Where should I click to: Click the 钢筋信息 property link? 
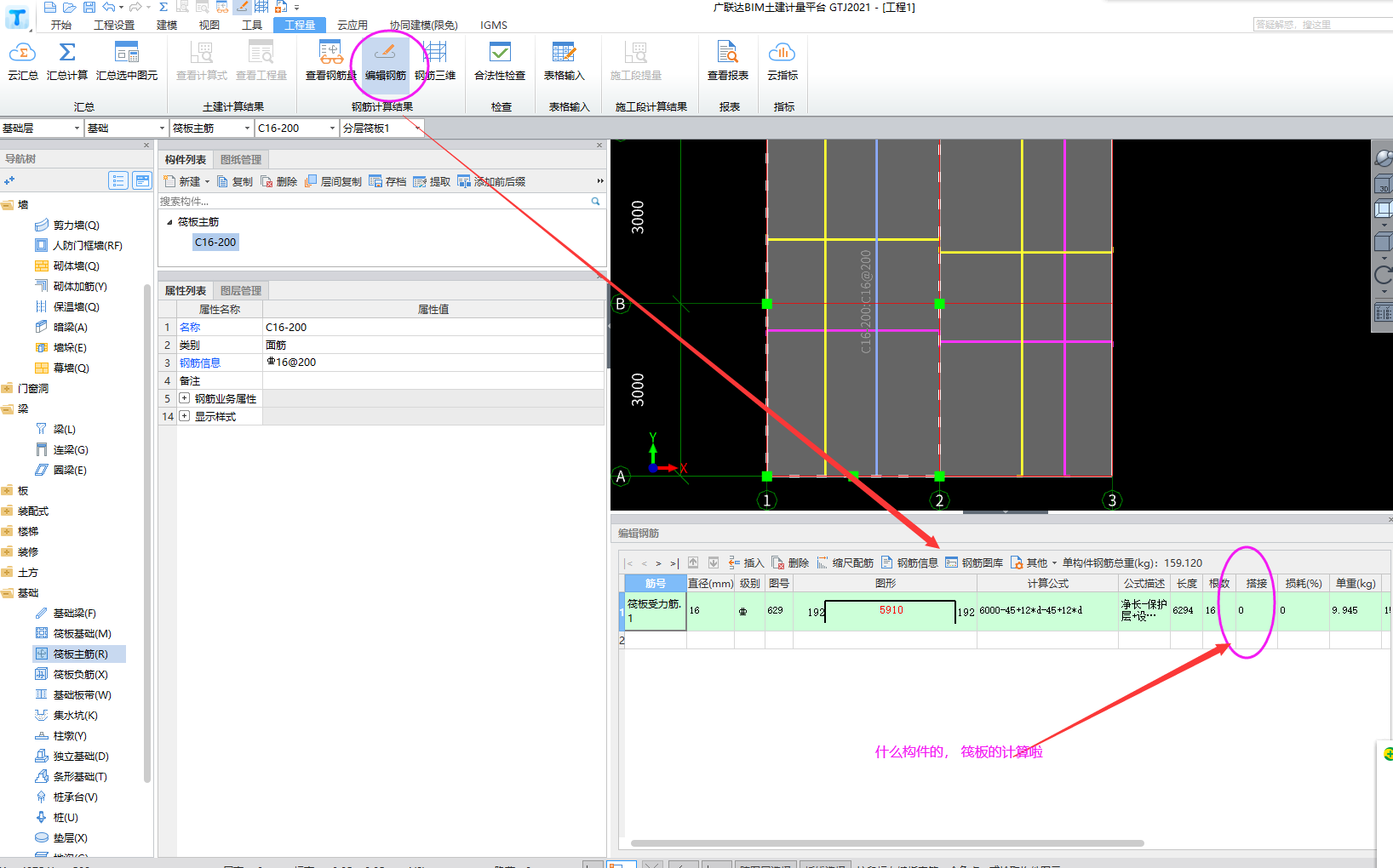(200, 363)
